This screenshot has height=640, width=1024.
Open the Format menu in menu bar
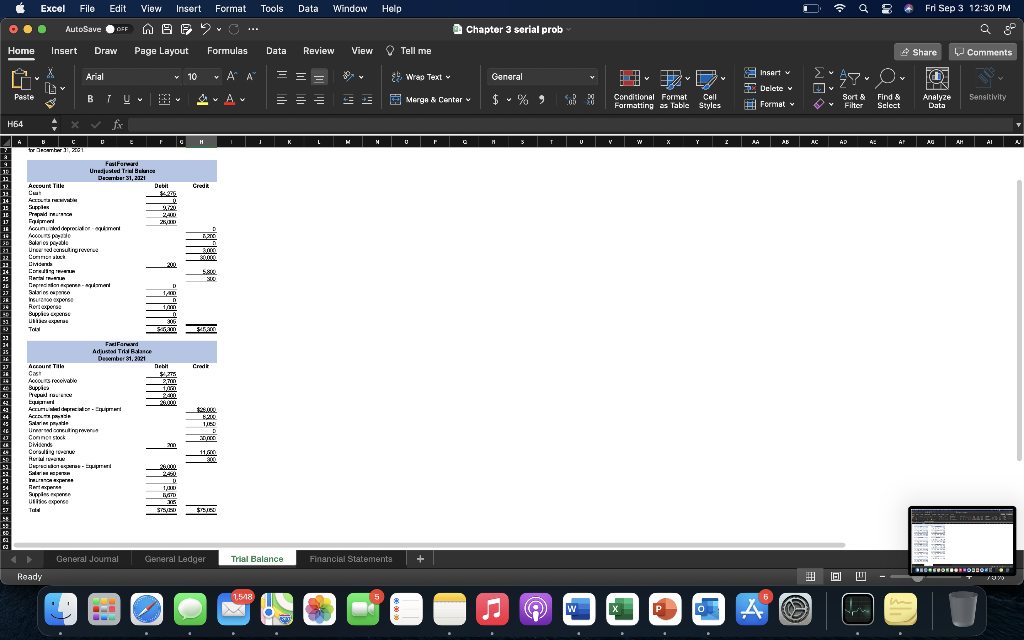pyautogui.click(x=231, y=8)
